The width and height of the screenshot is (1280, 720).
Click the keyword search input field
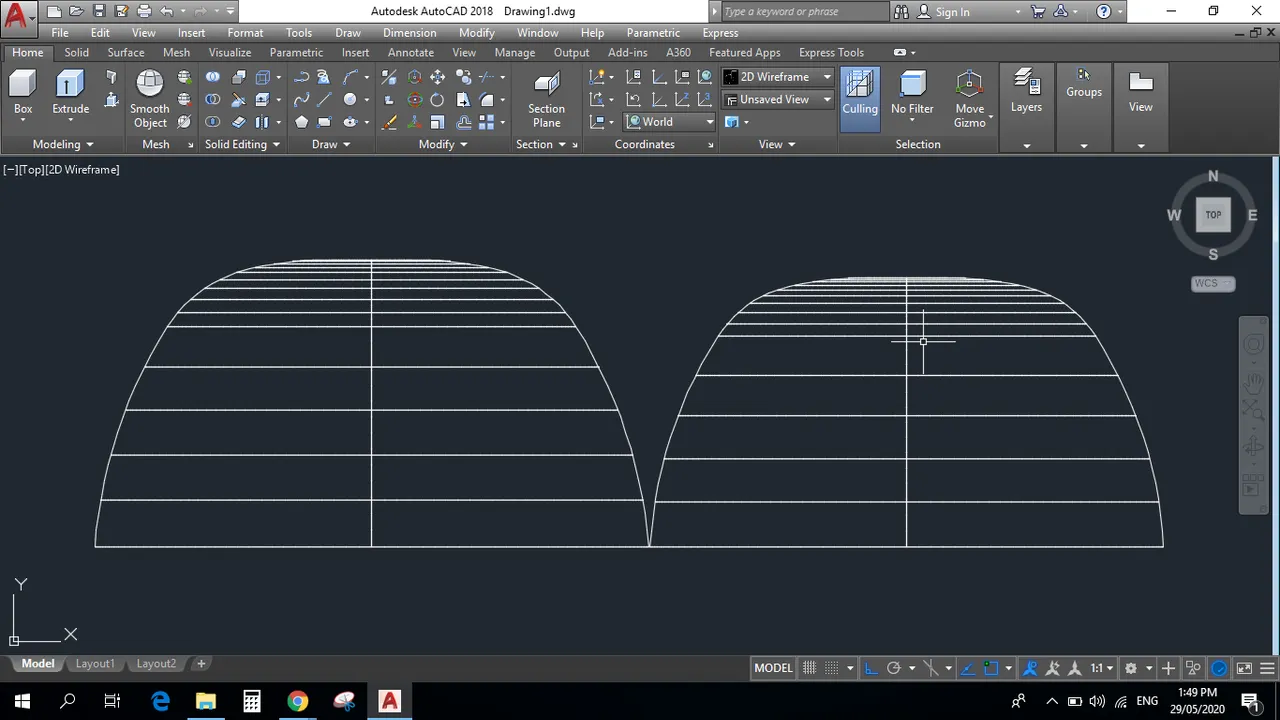point(804,12)
